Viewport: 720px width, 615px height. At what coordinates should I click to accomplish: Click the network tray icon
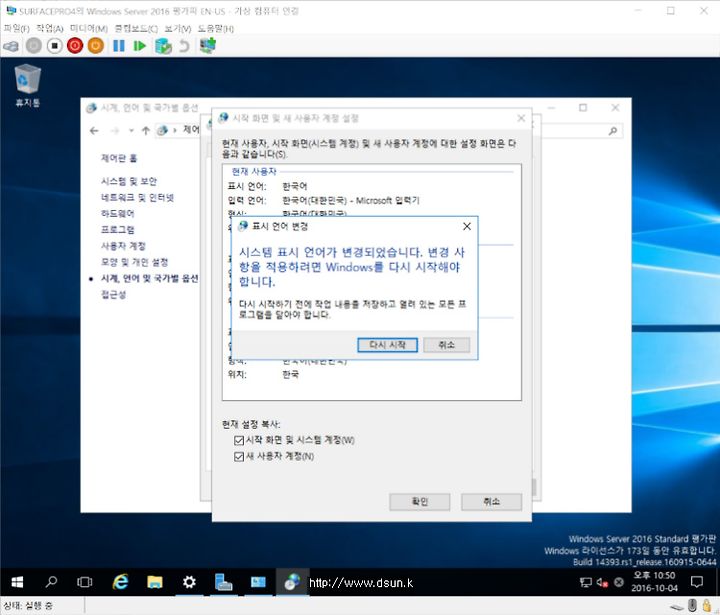click(585, 582)
